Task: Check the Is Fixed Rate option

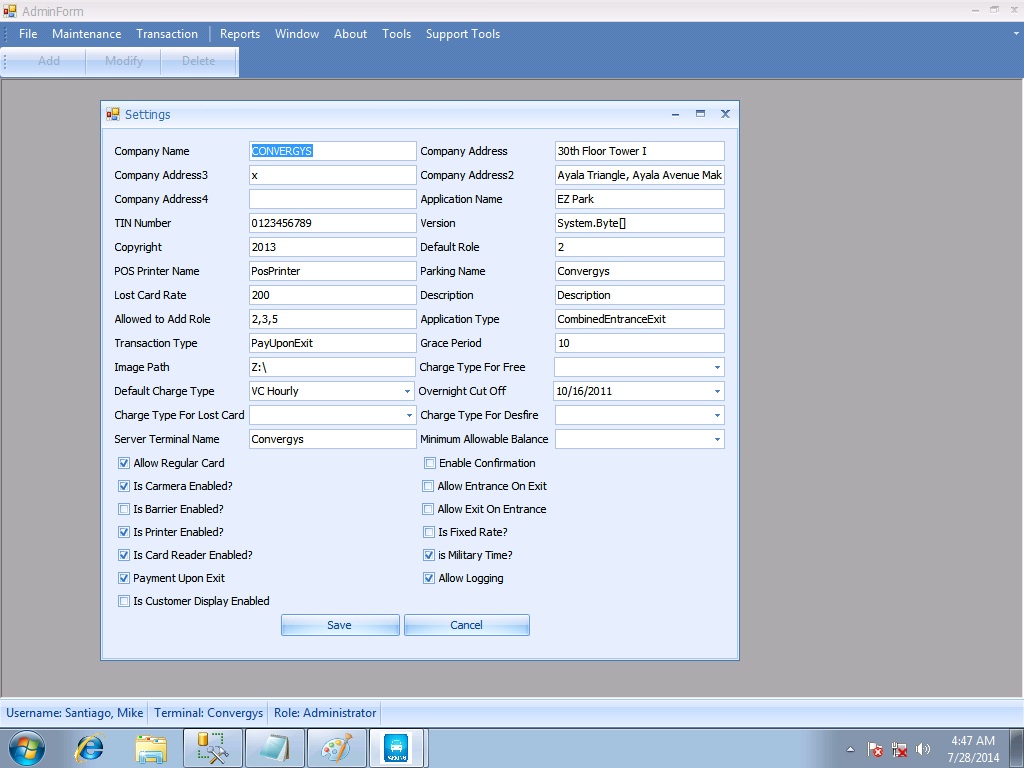Action: pyautogui.click(x=429, y=532)
